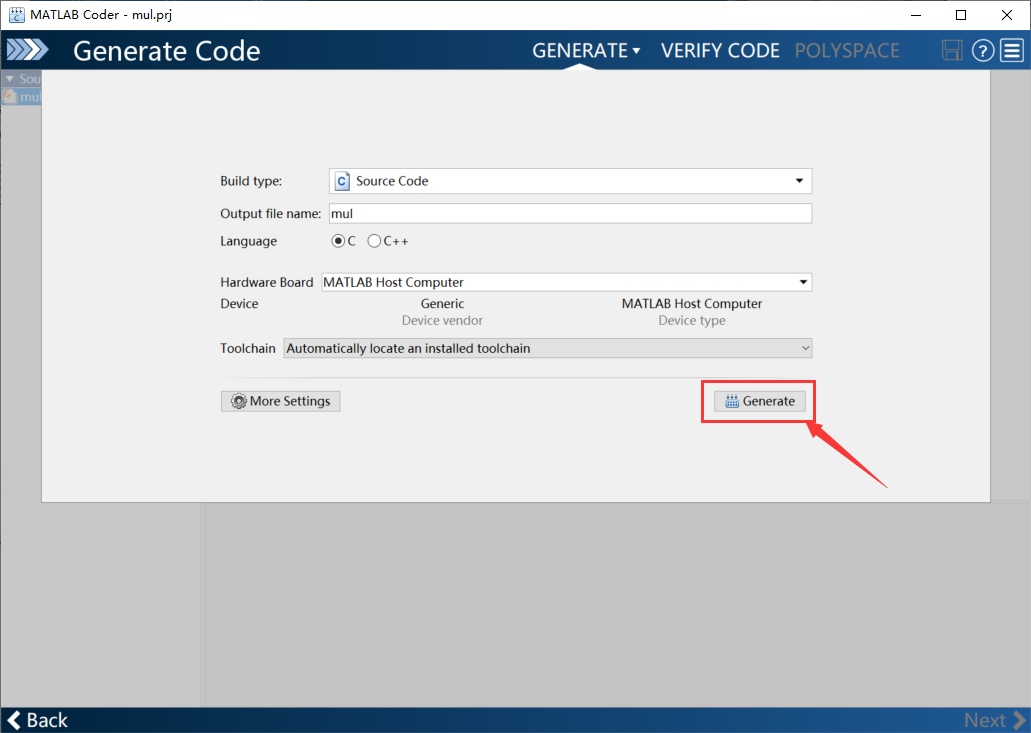Maximize the MATLAB Coder window
The height and width of the screenshot is (733, 1031).
click(961, 15)
